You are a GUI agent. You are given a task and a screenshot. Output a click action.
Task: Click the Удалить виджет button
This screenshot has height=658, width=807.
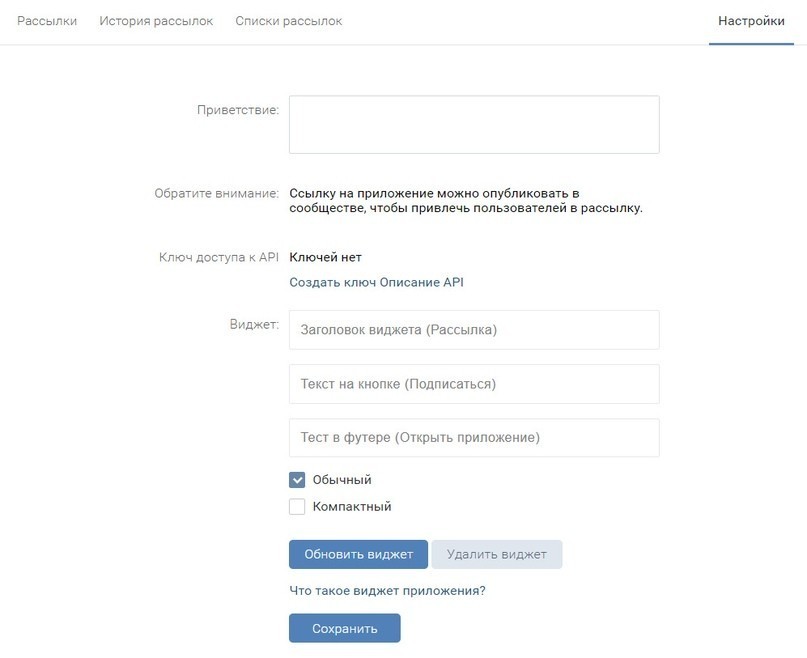497,554
